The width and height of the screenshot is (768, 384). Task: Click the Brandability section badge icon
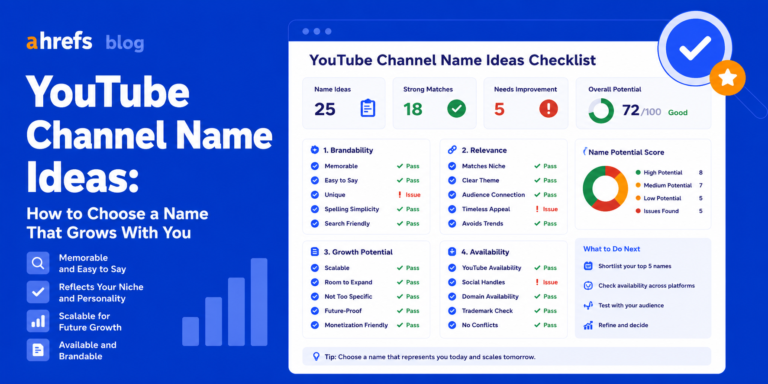[314, 150]
